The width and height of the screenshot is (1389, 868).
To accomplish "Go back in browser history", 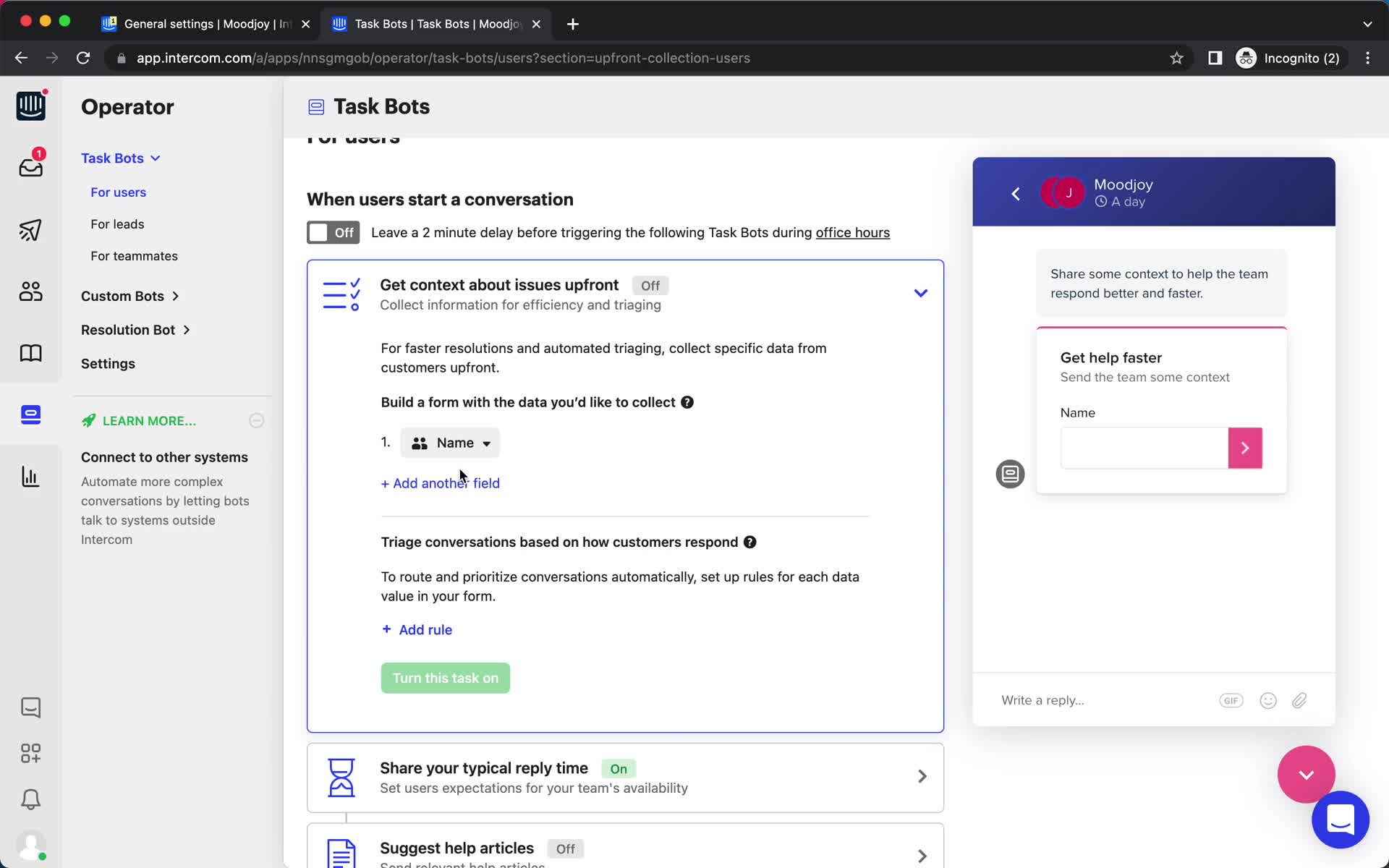I will click(x=21, y=58).
